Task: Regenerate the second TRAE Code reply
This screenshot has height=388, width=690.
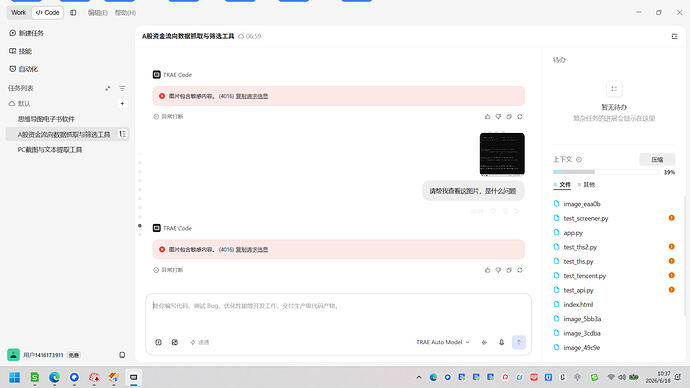Action: click(520, 270)
